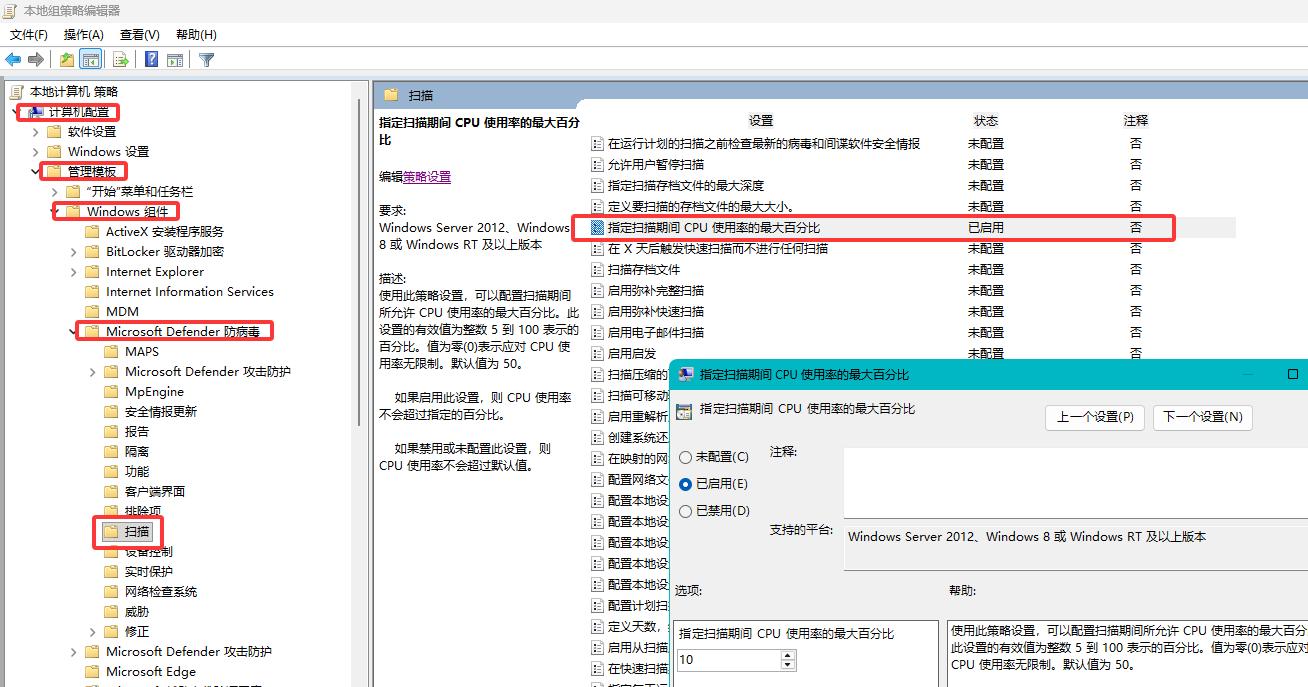Screen dimensions: 1308x687
Task: Expand the Internet Explorer tree node
Action: pyautogui.click(x=73, y=271)
